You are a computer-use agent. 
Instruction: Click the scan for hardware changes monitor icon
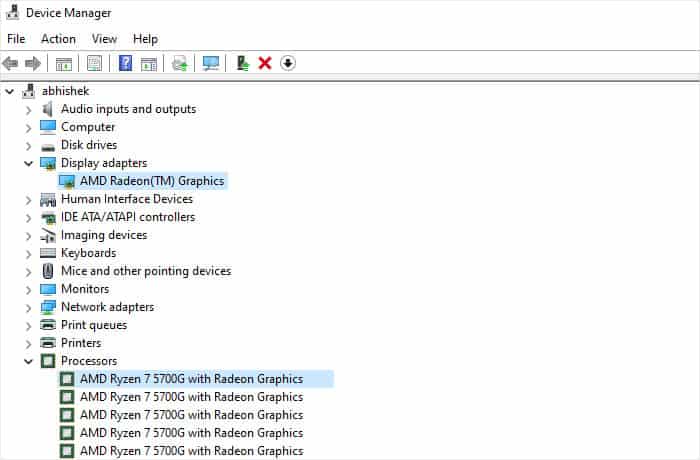[211, 63]
